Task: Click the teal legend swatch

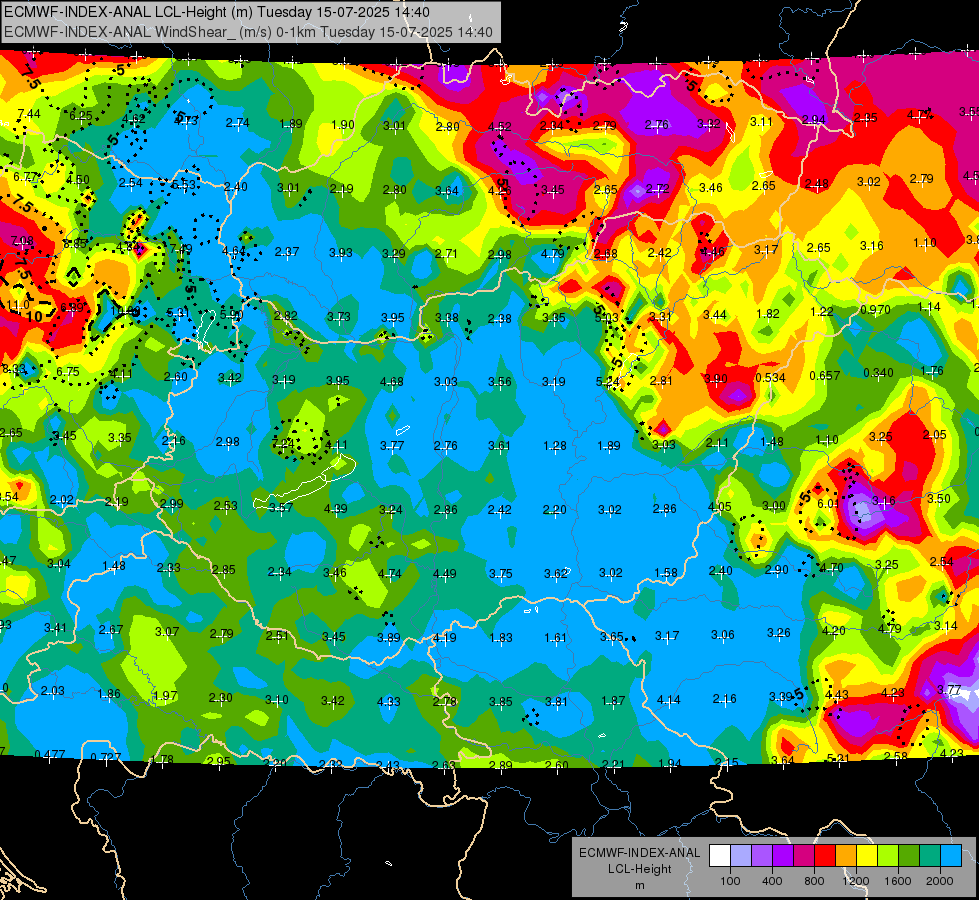Action: [929, 856]
